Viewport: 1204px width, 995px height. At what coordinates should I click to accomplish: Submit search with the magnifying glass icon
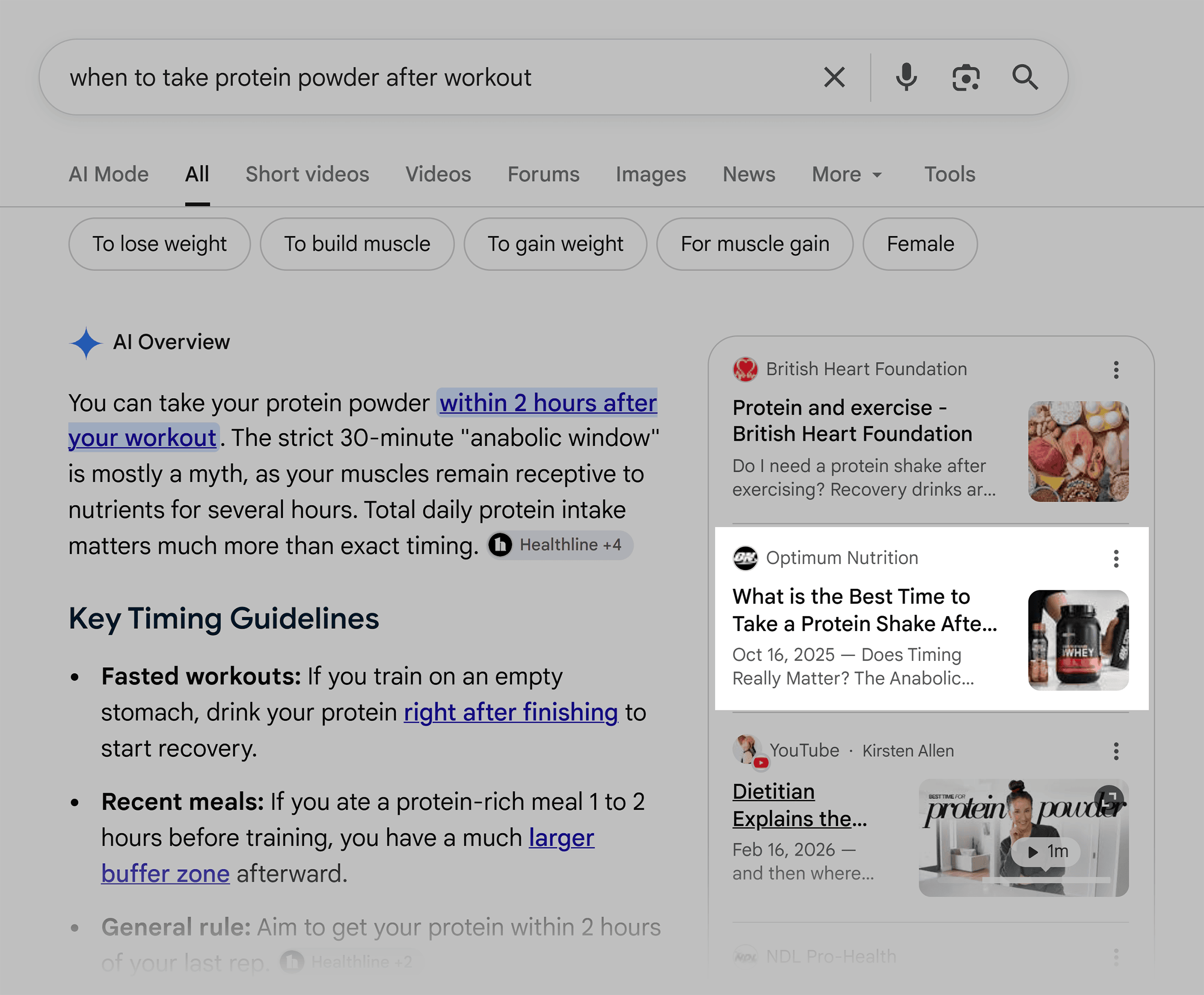(1025, 78)
